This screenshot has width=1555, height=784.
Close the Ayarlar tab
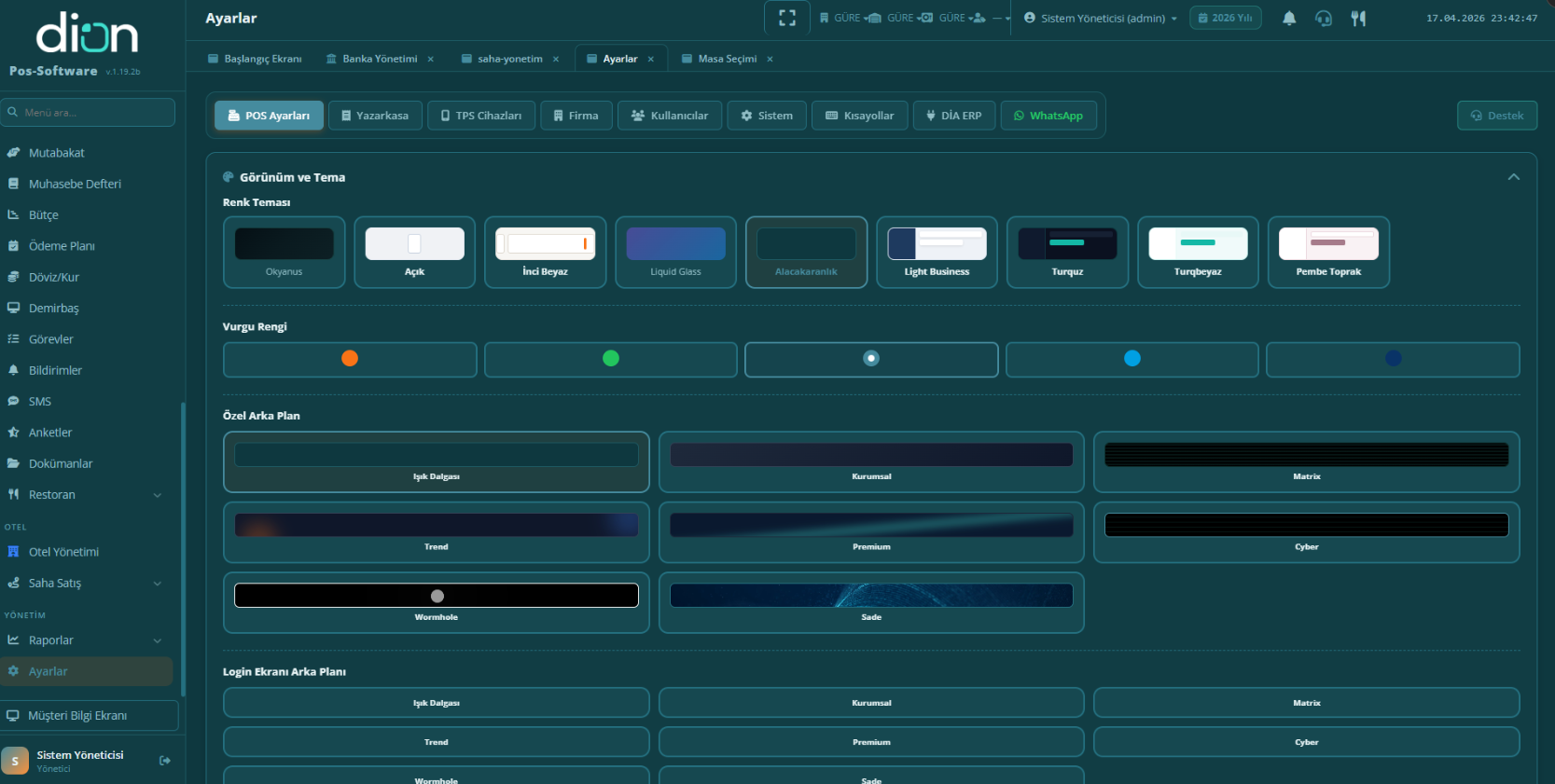pyautogui.click(x=651, y=59)
